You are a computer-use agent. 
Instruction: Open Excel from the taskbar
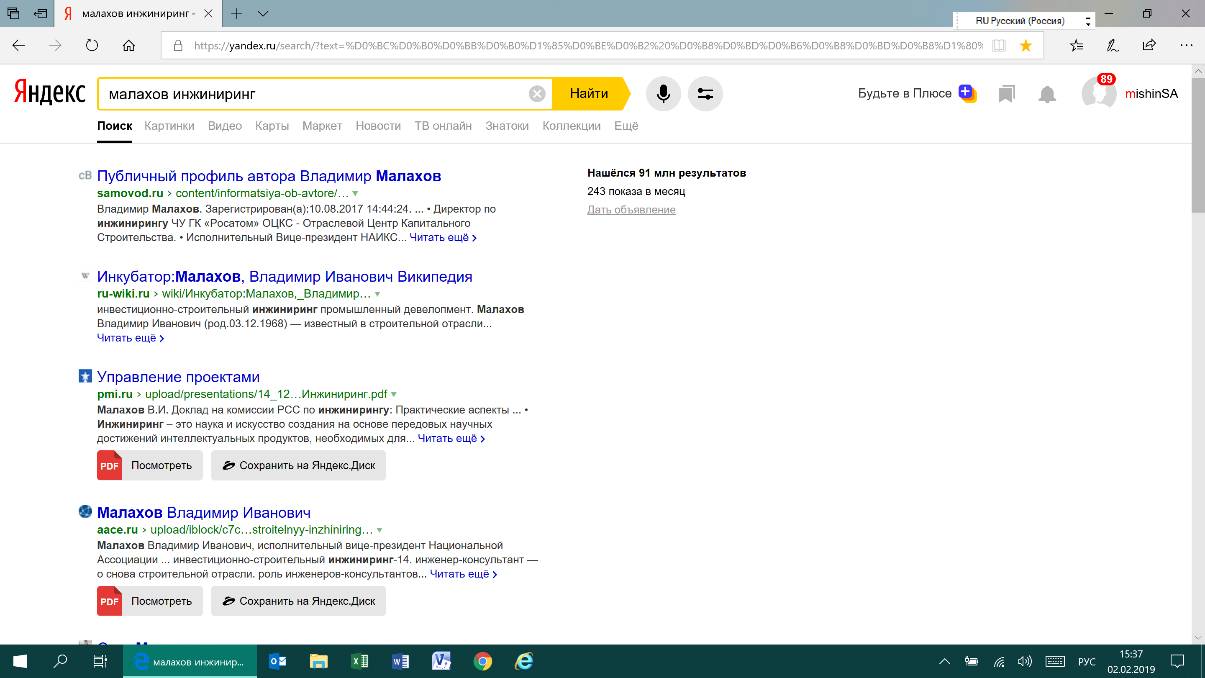click(x=360, y=661)
